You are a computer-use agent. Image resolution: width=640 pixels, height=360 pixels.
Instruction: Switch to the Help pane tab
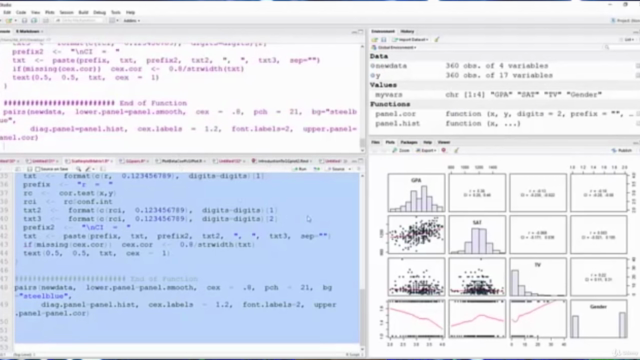[x=427, y=142]
